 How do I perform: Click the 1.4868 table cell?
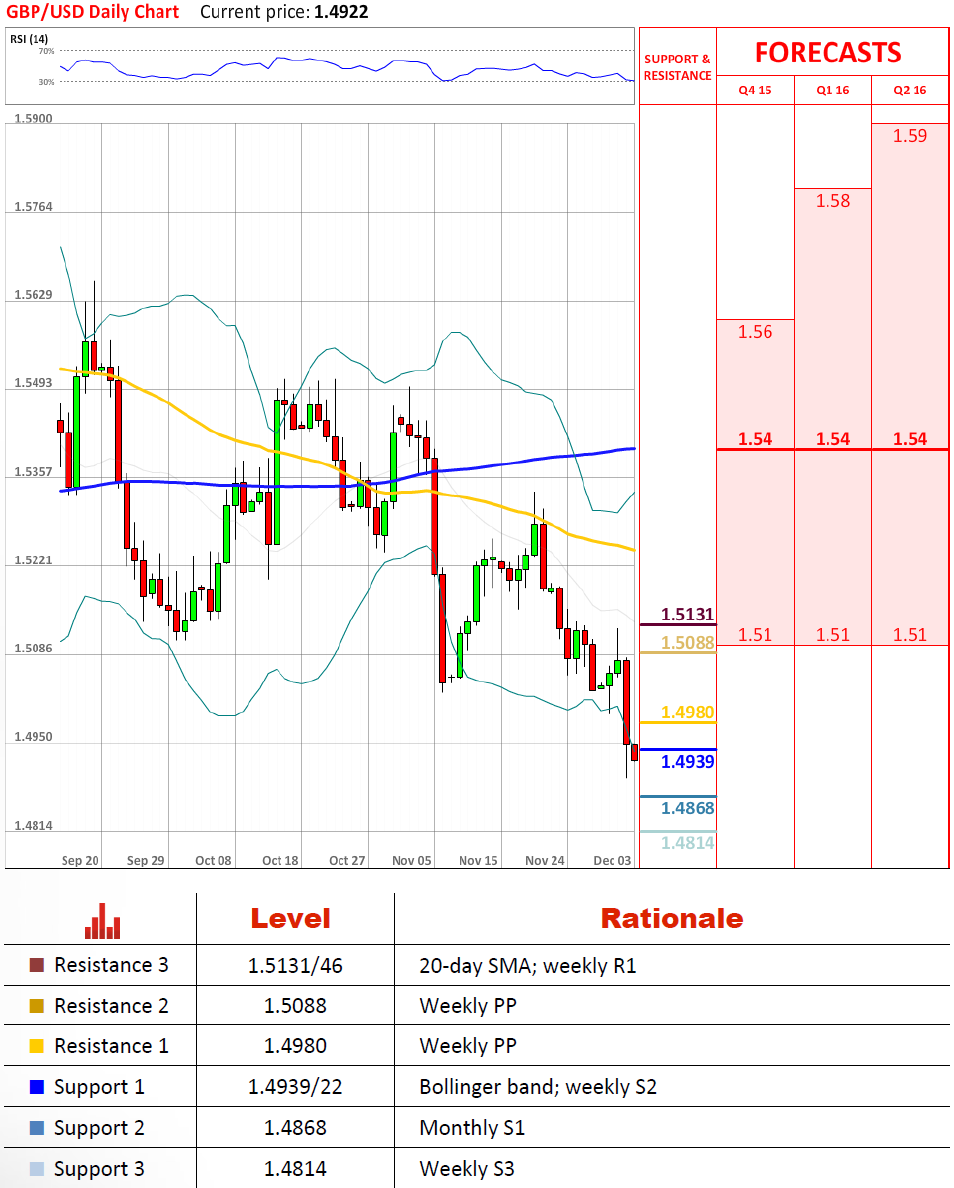(295, 1128)
